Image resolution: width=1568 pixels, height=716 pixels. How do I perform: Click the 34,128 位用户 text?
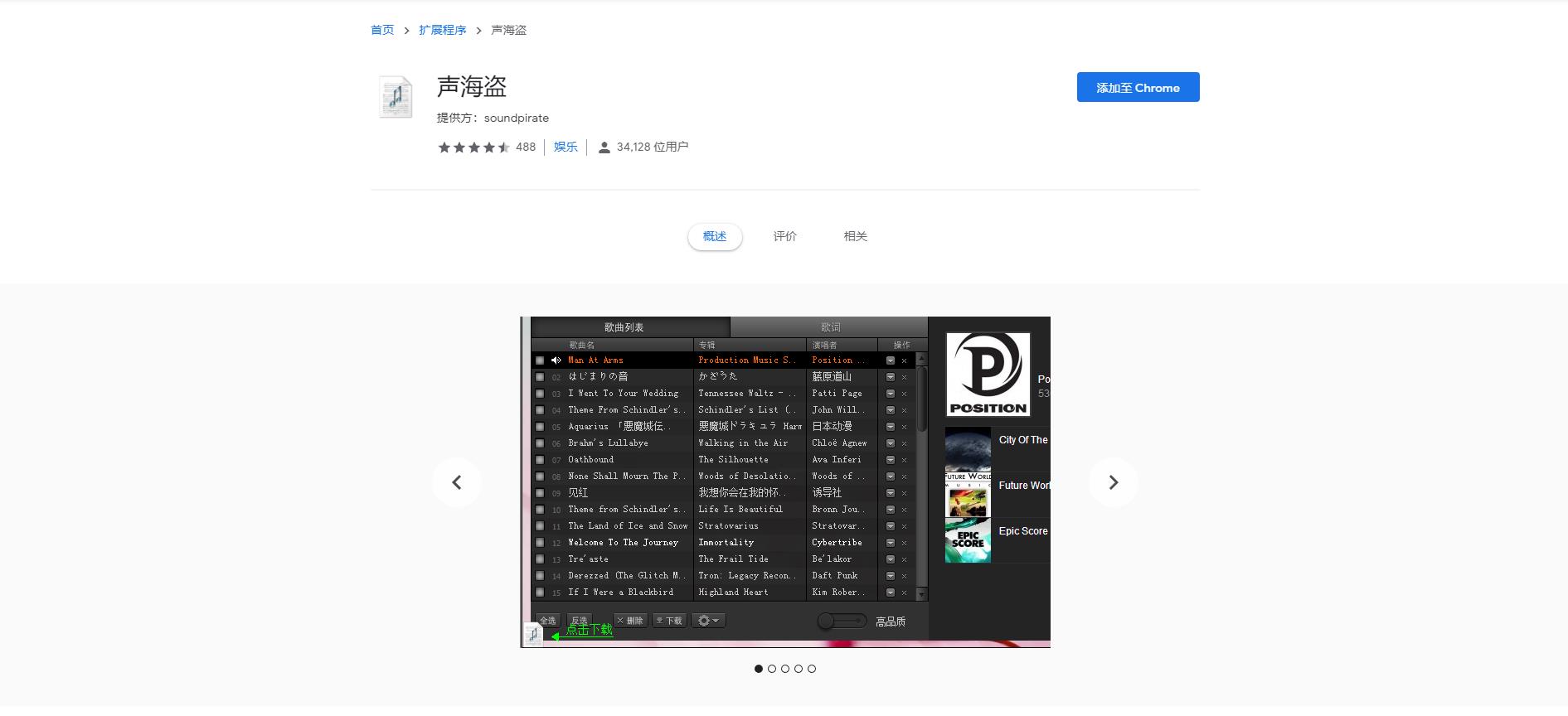(x=653, y=147)
